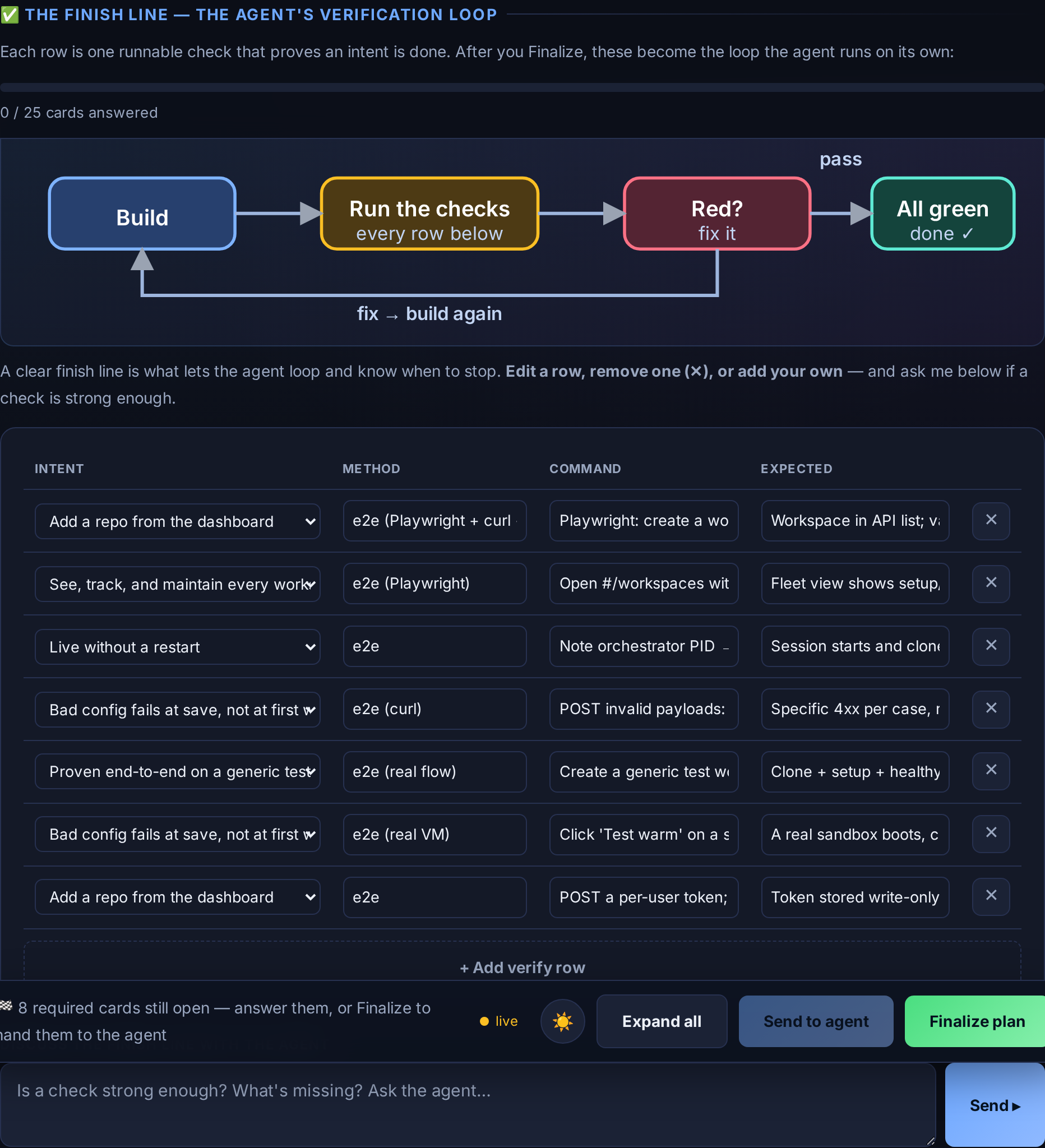Screen dimensions: 1045x1148
Task: Edit the 'Token stored write-only' expected field
Action: click(x=855, y=896)
